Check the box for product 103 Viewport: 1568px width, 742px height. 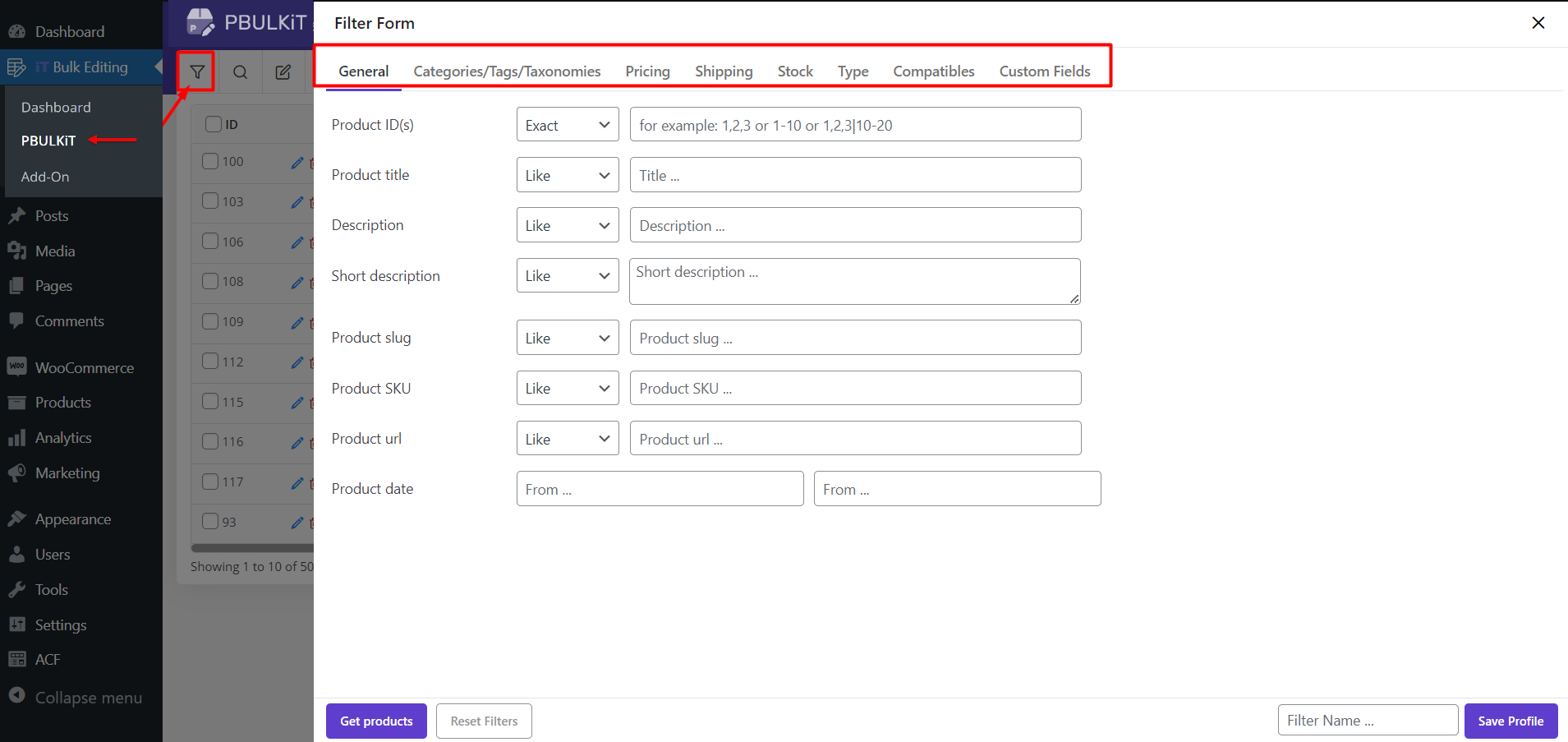[210, 200]
